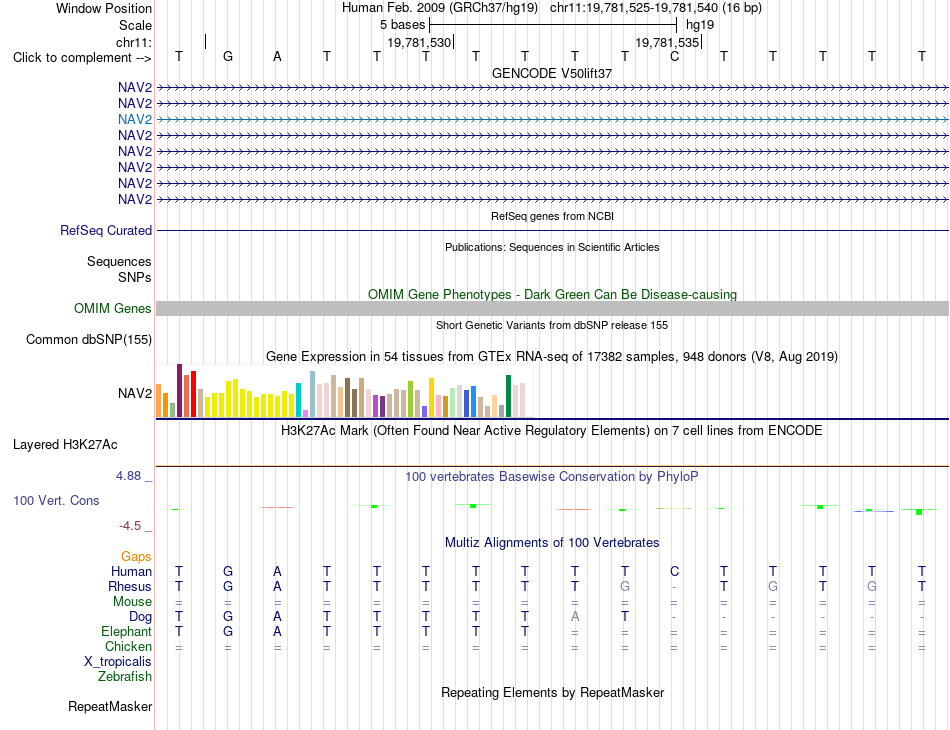
Task: Click the Chicken alignment row label
Action: tap(128, 647)
